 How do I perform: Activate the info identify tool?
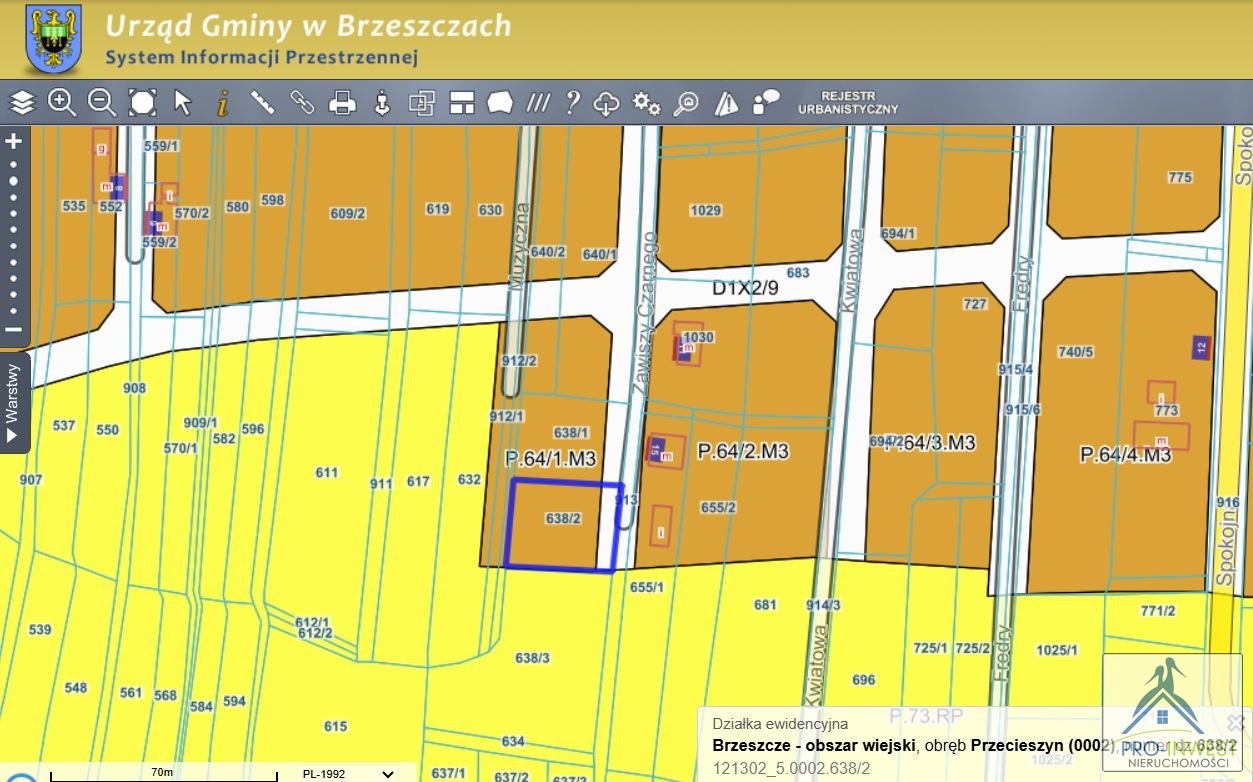point(223,102)
